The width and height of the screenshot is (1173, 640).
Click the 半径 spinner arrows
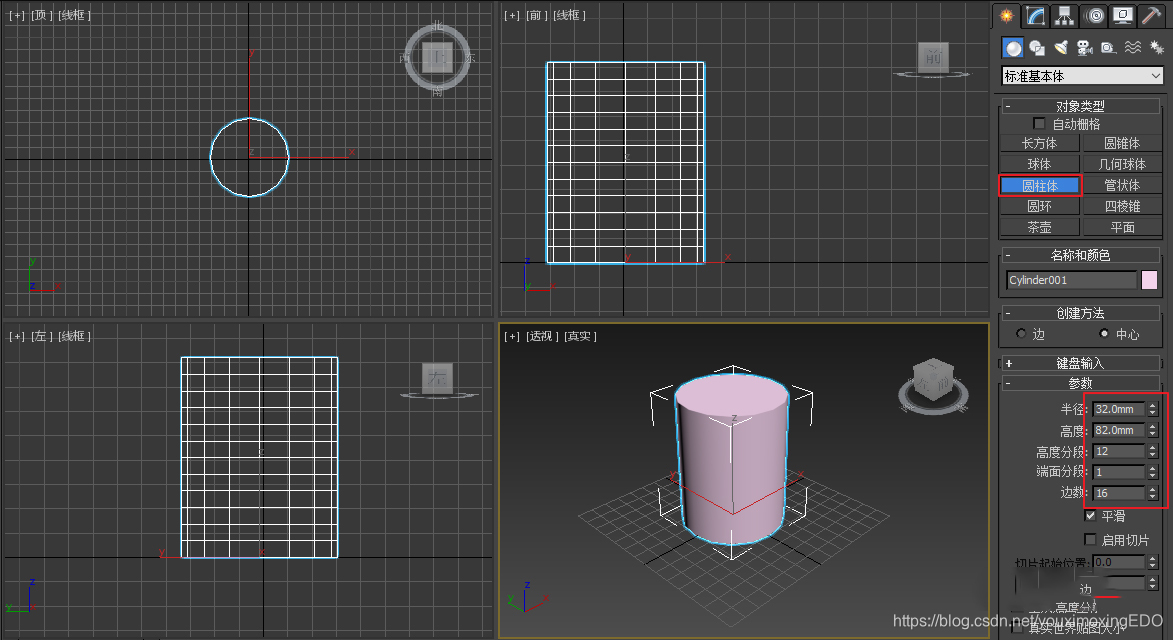(1153, 409)
